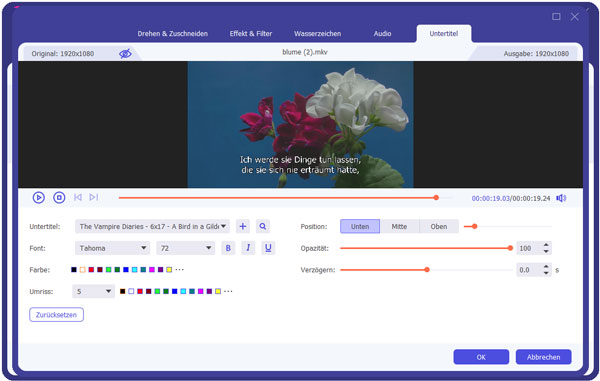Viewport: 600px width, 381px height.
Task: Click the Opazität slider handle
Action: (510, 248)
